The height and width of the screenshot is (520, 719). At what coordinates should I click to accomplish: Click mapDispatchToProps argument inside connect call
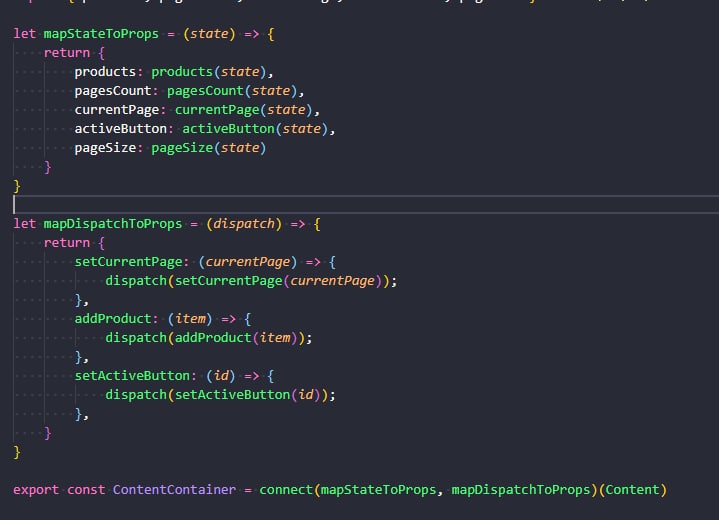[x=520, y=490]
